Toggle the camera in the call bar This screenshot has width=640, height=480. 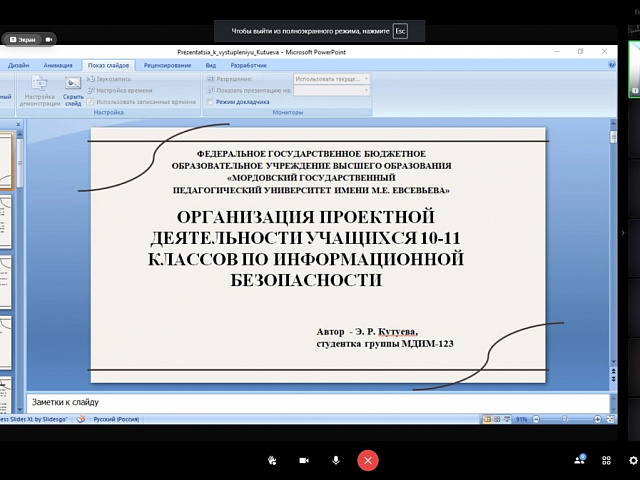click(x=303, y=460)
